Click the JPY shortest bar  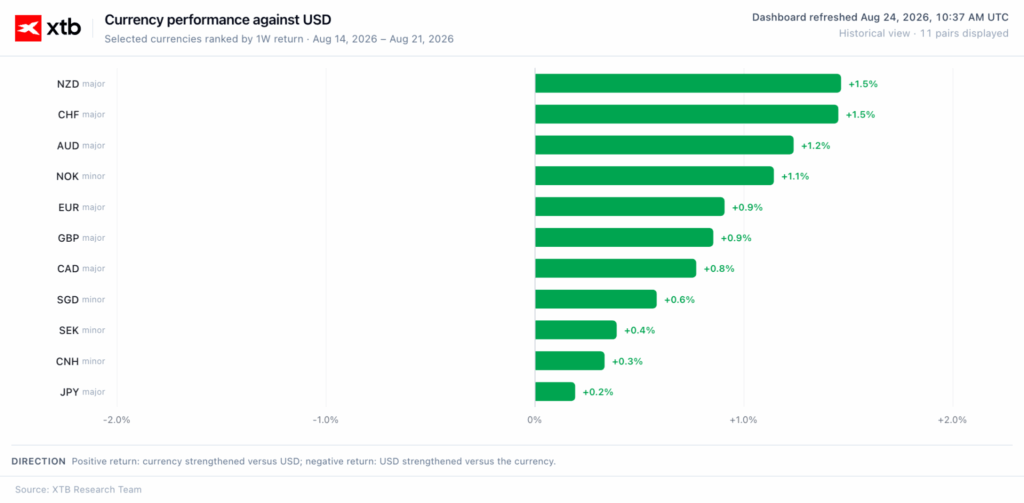[554, 392]
